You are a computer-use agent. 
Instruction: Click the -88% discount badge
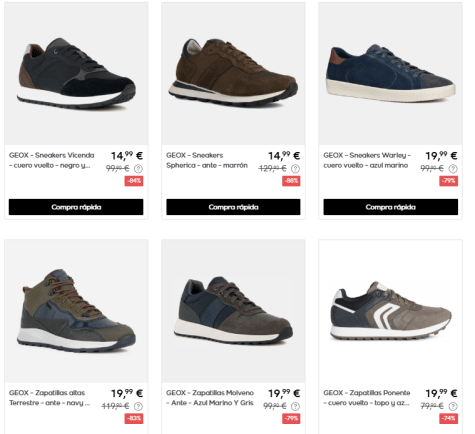[x=291, y=181]
